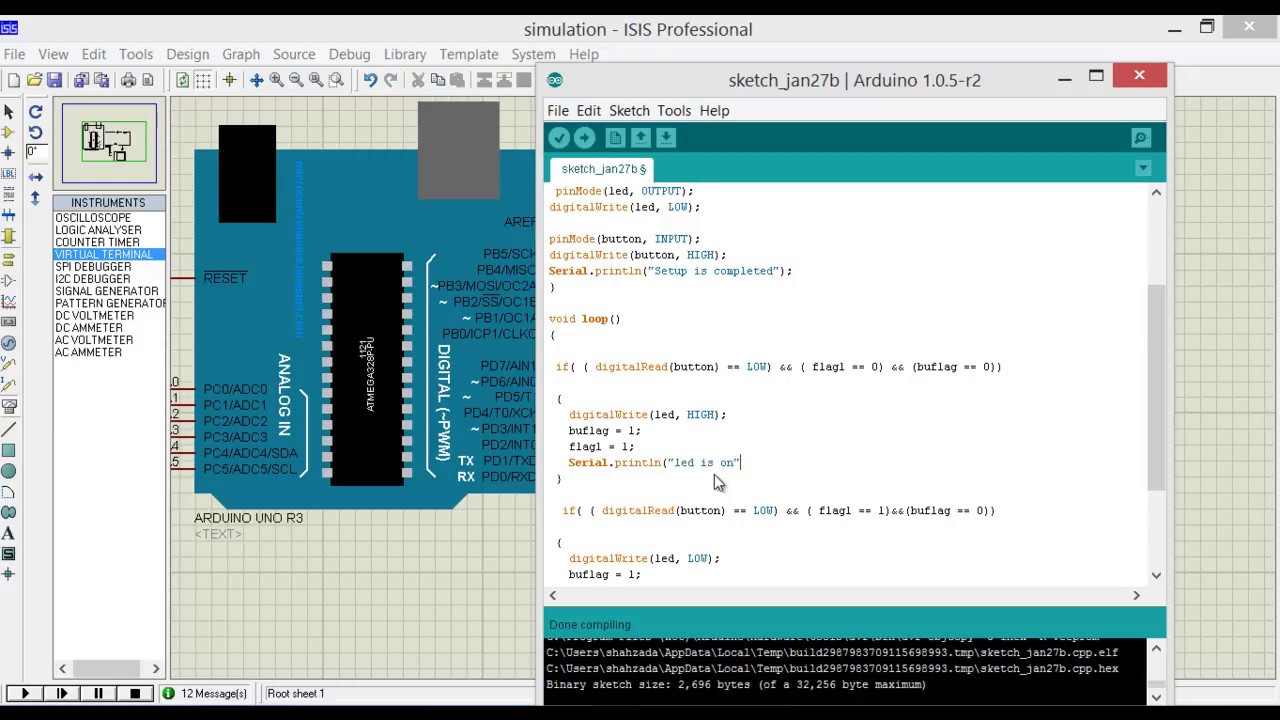Screen dimensions: 1280x720
Task: Click ISIS Zoom In magnifier icon
Action: tap(276, 80)
